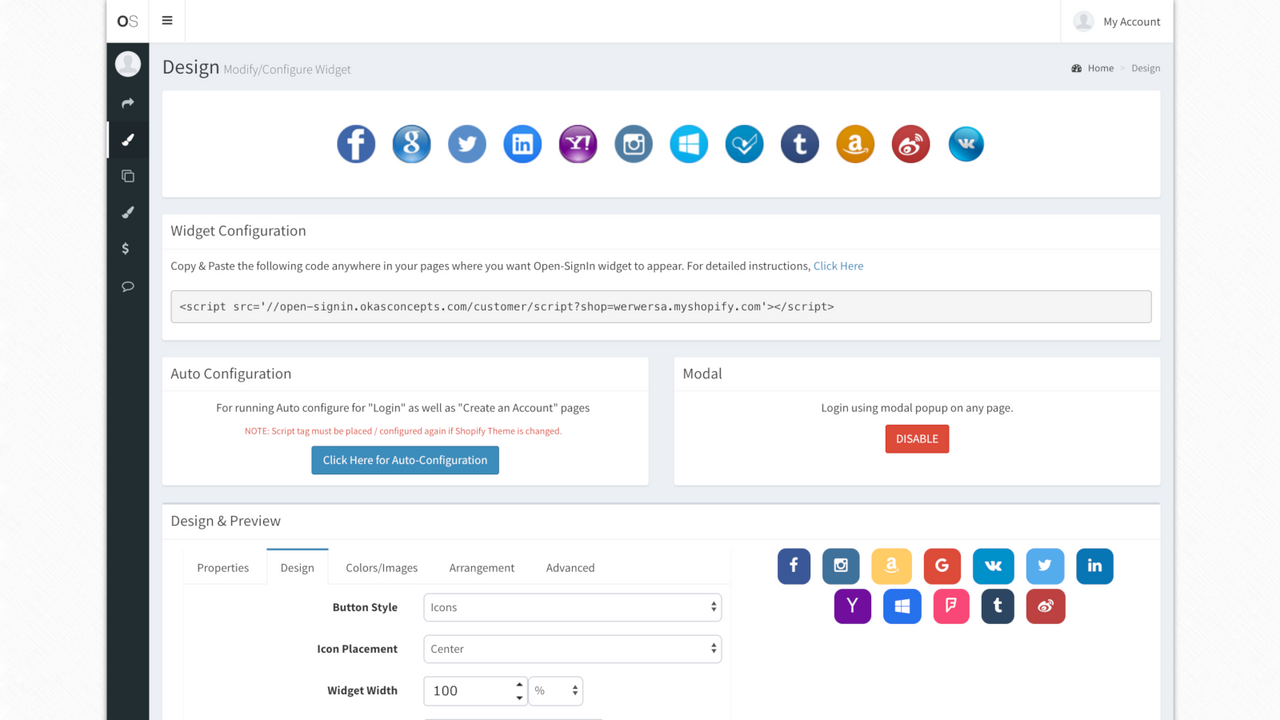
Task: Select the active Design brush icon in sidebar
Action: pyautogui.click(x=127, y=140)
